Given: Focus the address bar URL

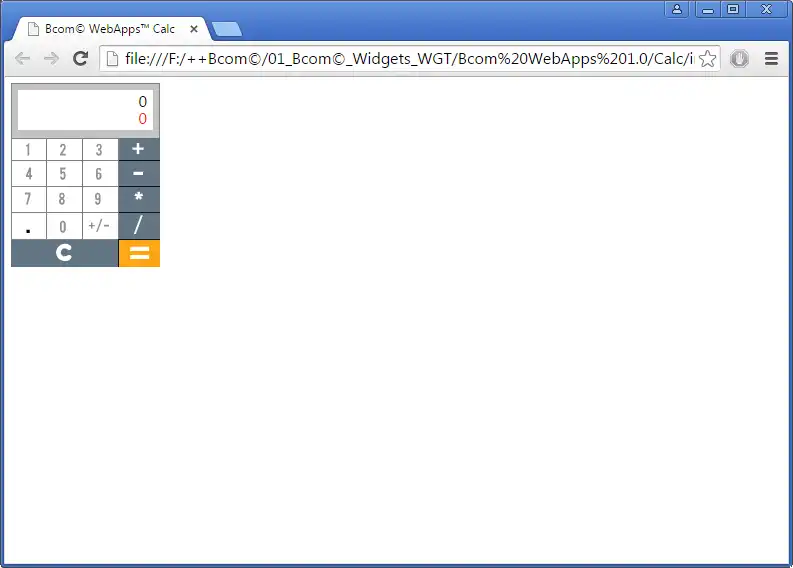Looking at the screenshot, I should (409, 59).
